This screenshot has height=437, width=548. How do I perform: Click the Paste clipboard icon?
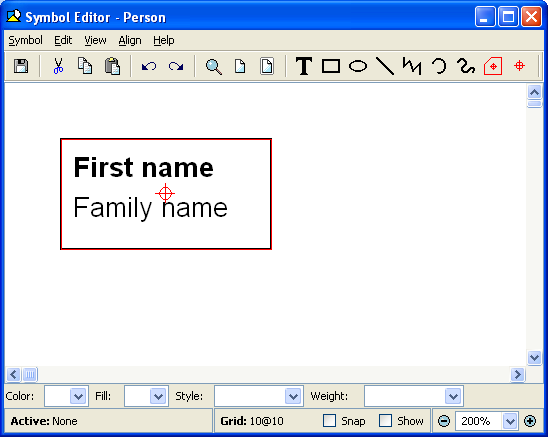pos(112,66)
